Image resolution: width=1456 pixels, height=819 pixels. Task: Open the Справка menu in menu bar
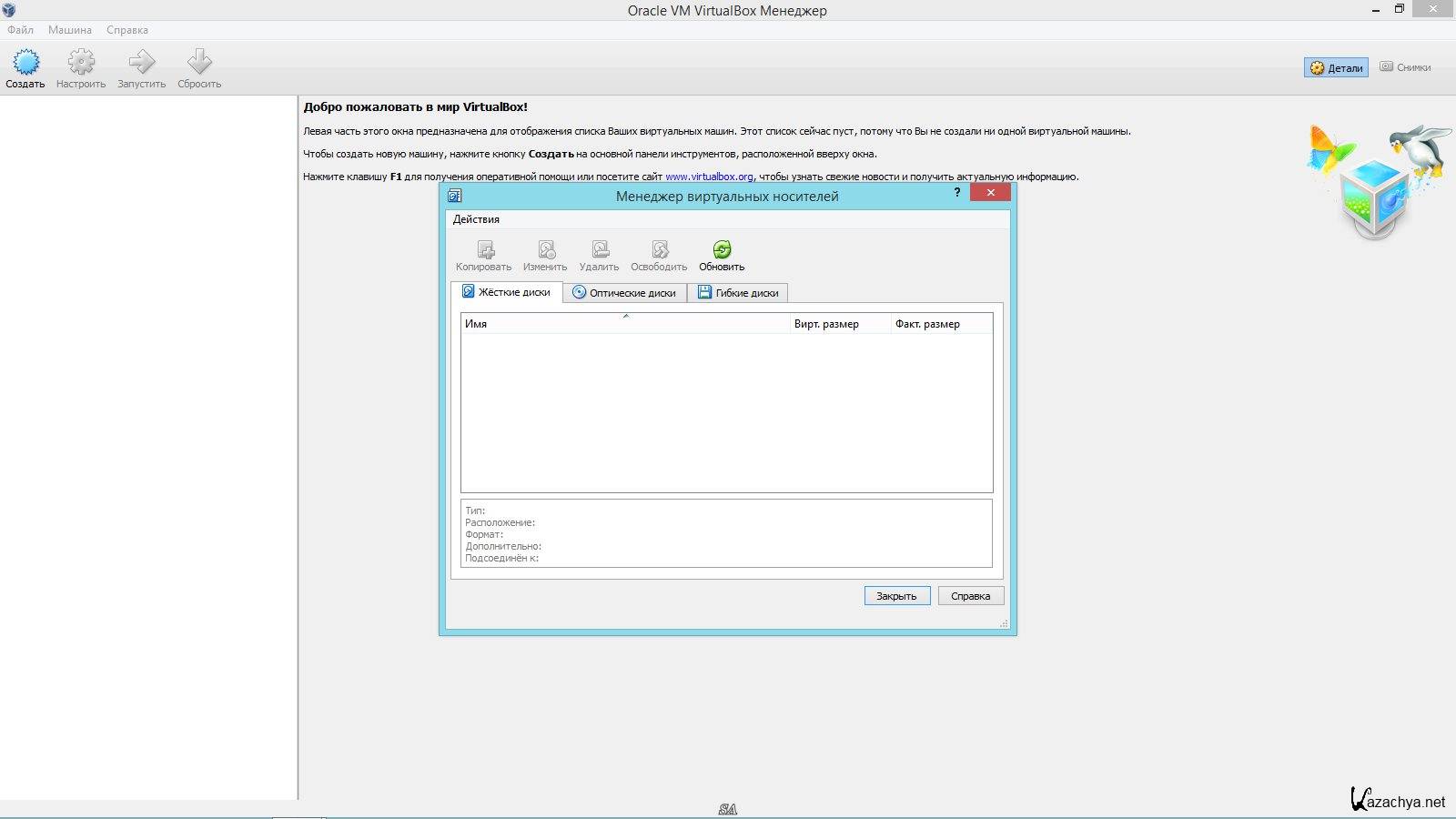tap(127, 30)
